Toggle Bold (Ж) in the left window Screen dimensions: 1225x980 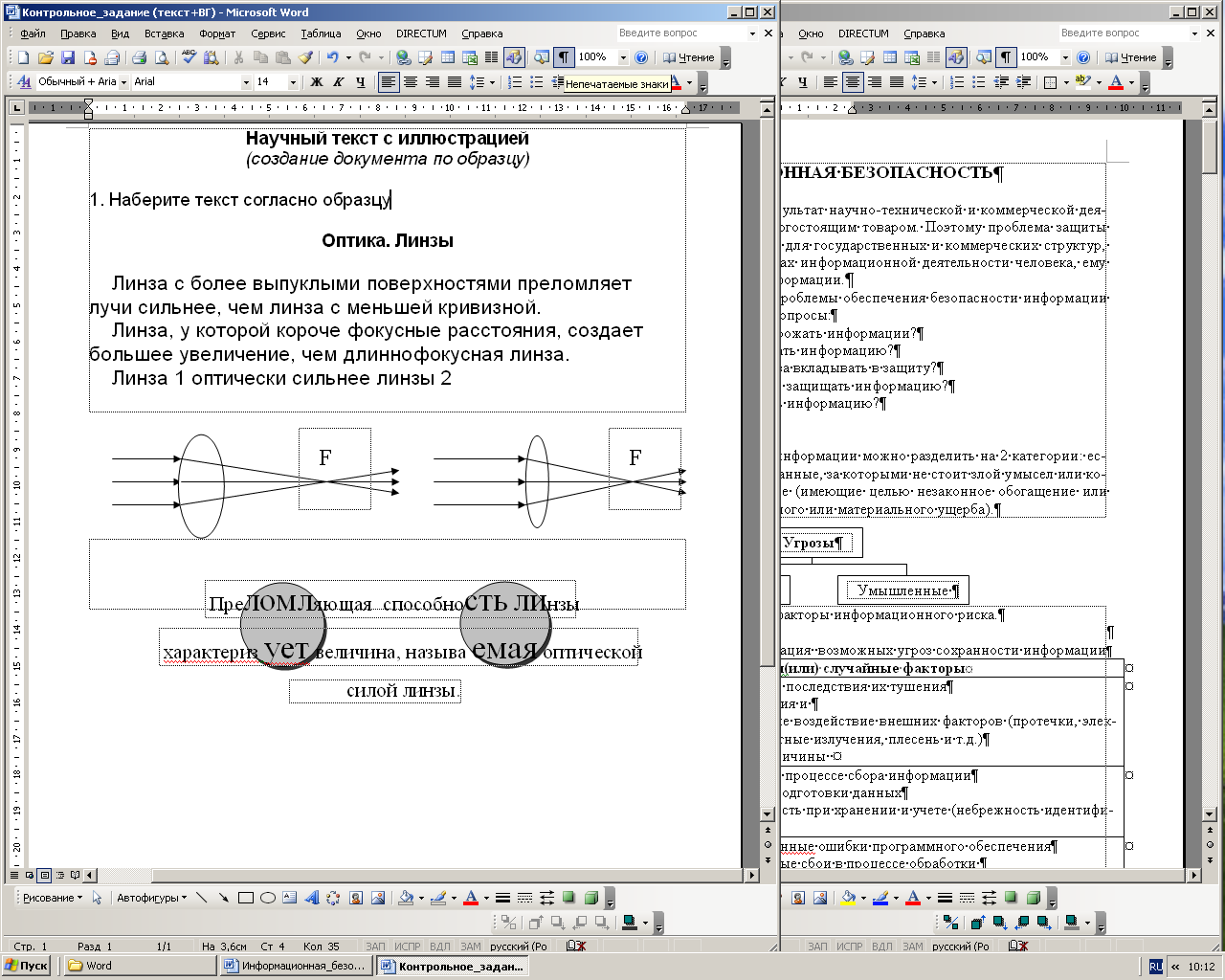pos(317,82)
